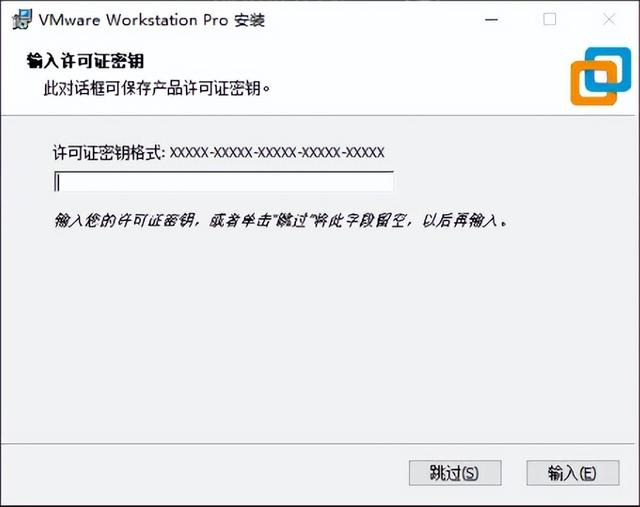Click the orange square of VMware logo
This screenshot has width=640, height=507.
point(594,83)
